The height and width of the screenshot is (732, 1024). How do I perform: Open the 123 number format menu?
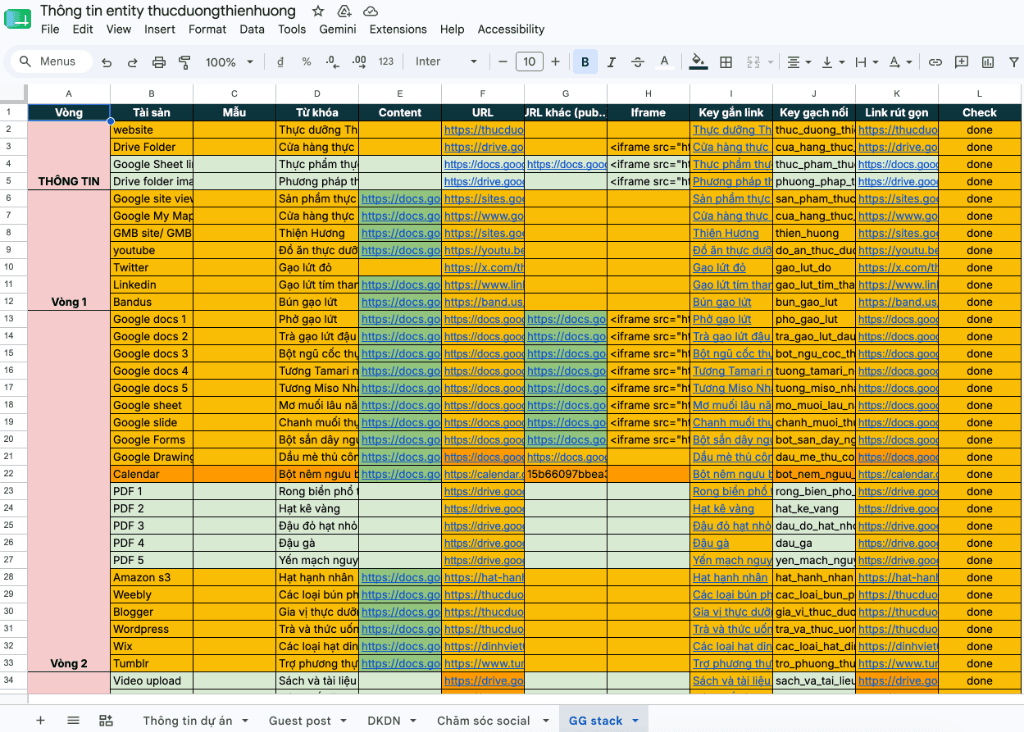click(386, 61)
